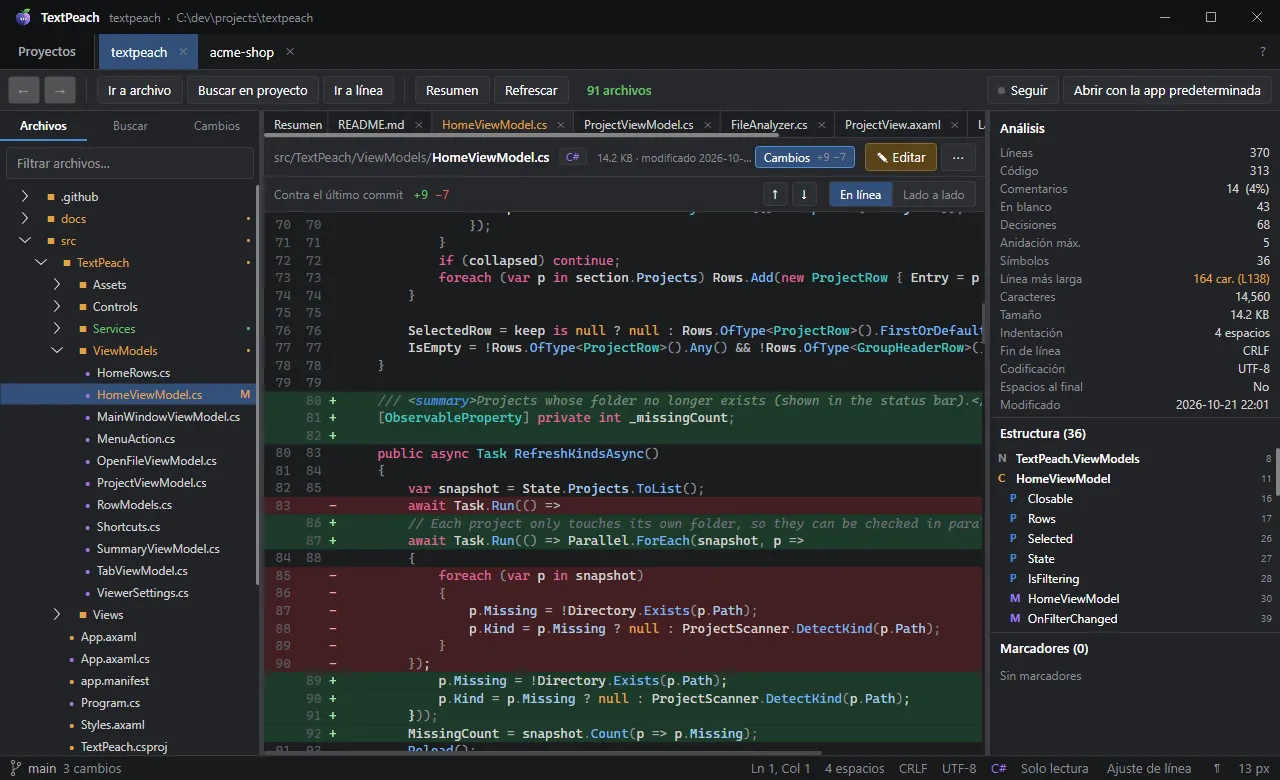1280x780 pixels.
Task: Expand the docs folder
Action: coord(25,219)
